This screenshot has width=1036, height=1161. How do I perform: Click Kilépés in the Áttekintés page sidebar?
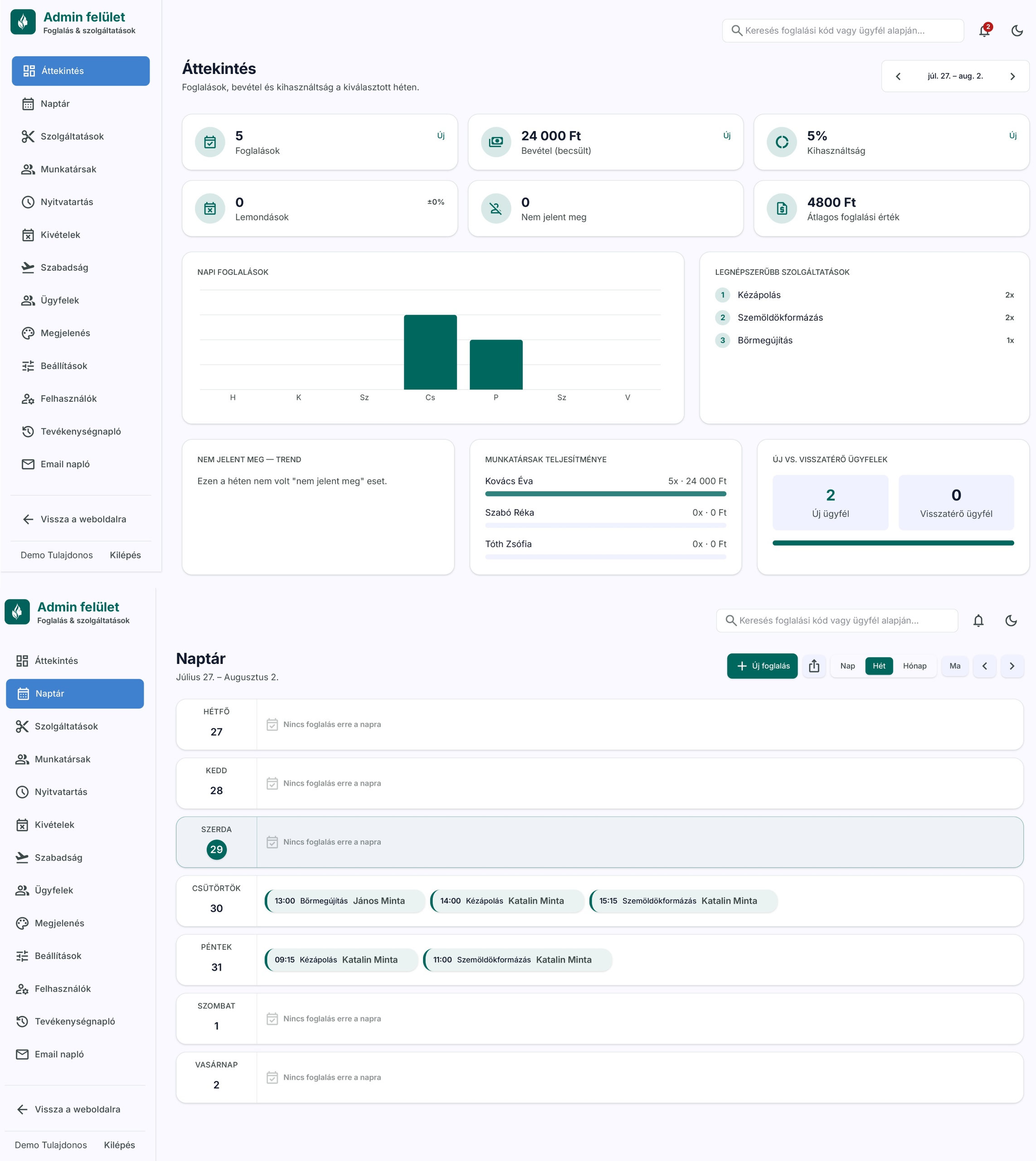(125, 555)
